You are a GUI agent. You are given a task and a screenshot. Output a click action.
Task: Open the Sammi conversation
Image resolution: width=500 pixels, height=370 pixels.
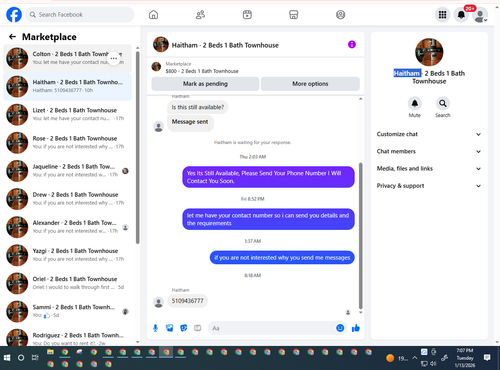click(67, 311)
